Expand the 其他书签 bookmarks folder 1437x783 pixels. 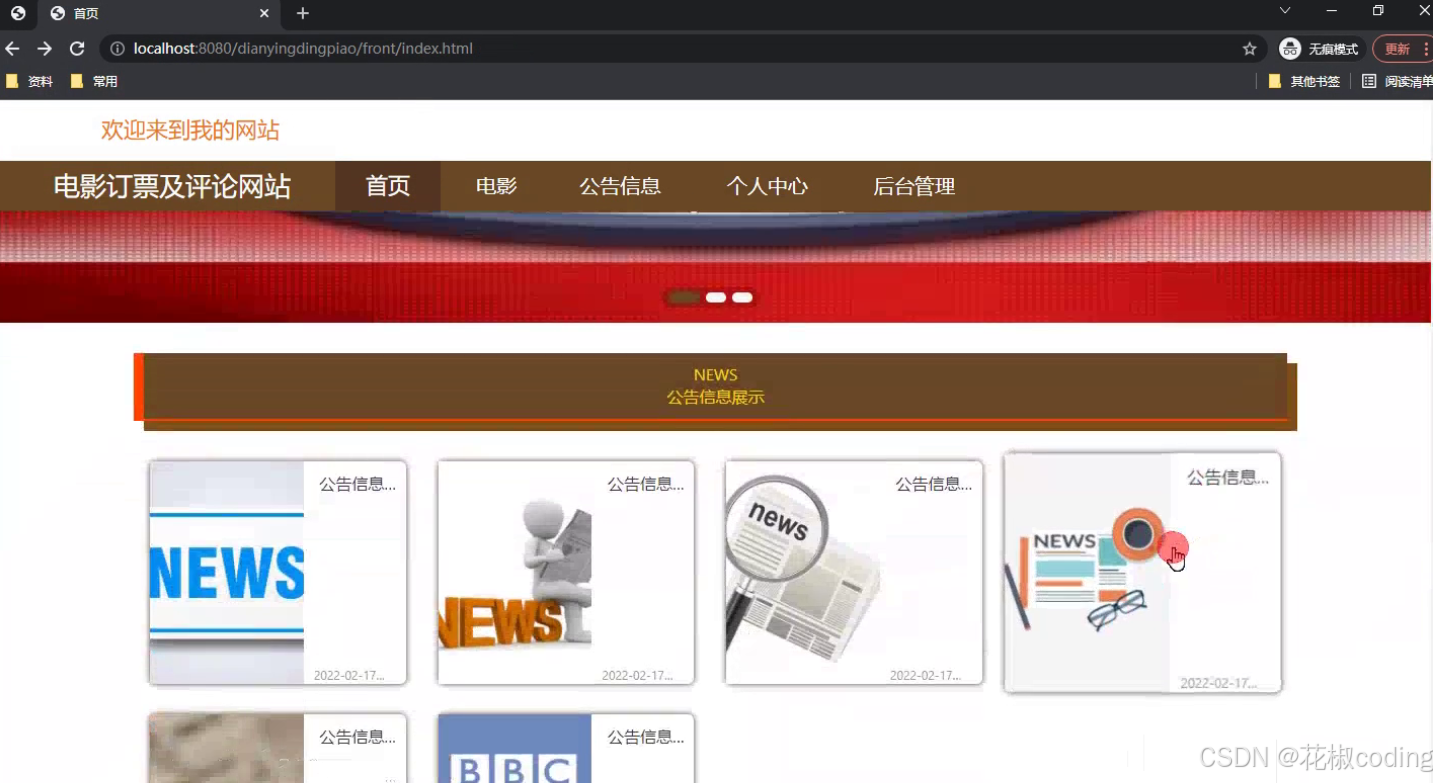(1305, 81)
